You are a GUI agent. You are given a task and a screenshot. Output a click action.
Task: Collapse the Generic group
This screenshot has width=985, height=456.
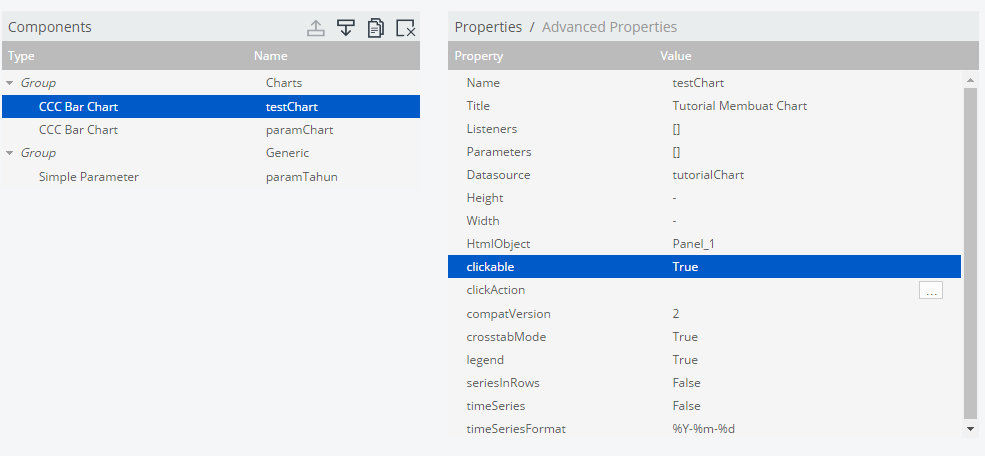tap(9, 153)
